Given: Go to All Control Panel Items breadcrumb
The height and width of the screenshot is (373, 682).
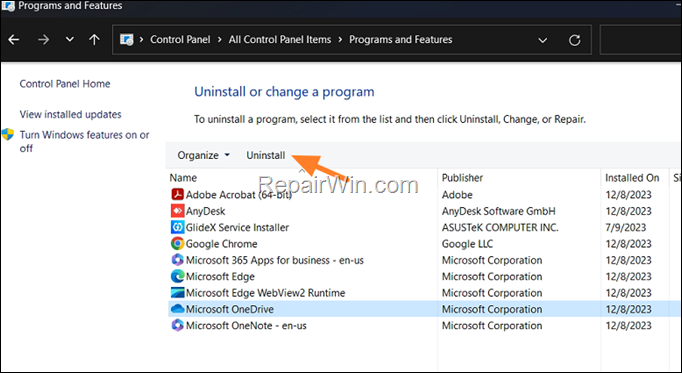Looking at the screenshot, I should click(x=280, y=40).
